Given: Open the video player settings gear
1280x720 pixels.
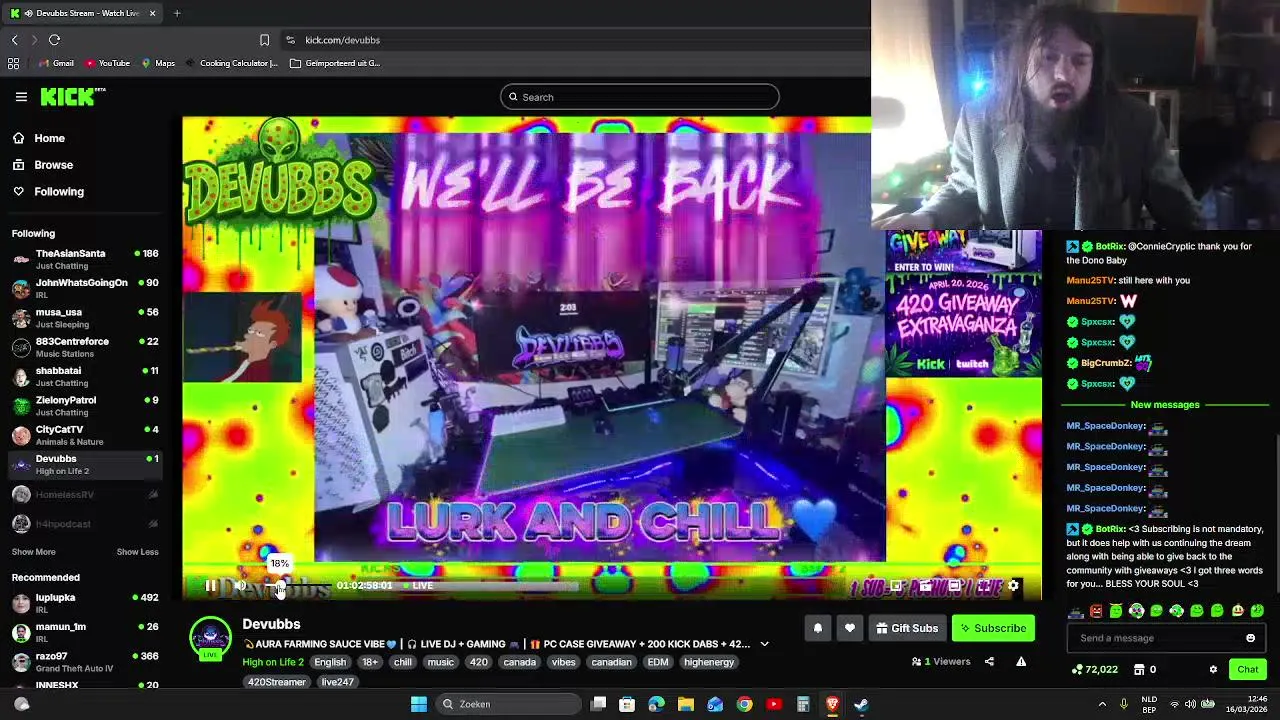Looking at the screenshot, I should [1013, 586].
